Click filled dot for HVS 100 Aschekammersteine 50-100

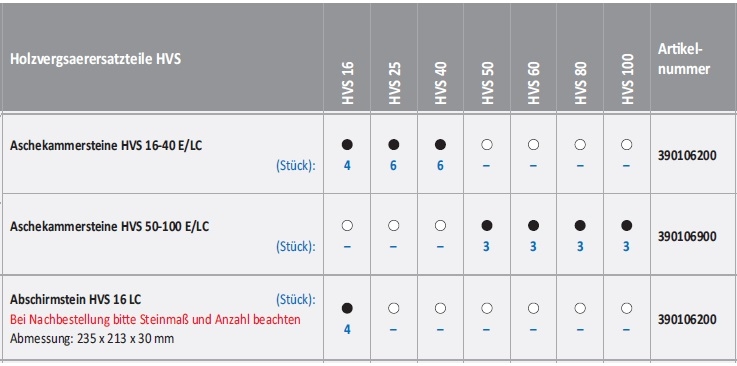(x=626, y=226)
